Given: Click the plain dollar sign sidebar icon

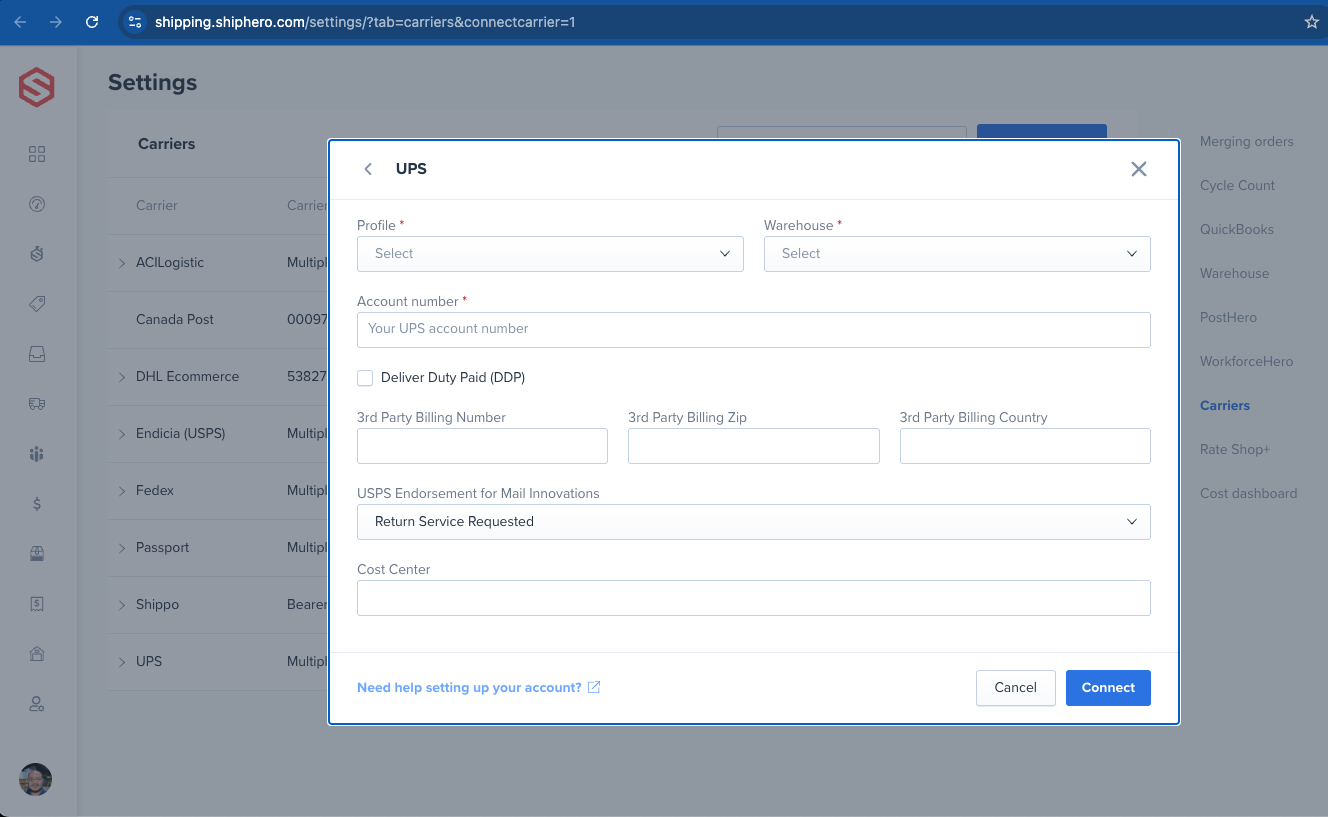Looking at the screenshot, I should coord(37,504).
